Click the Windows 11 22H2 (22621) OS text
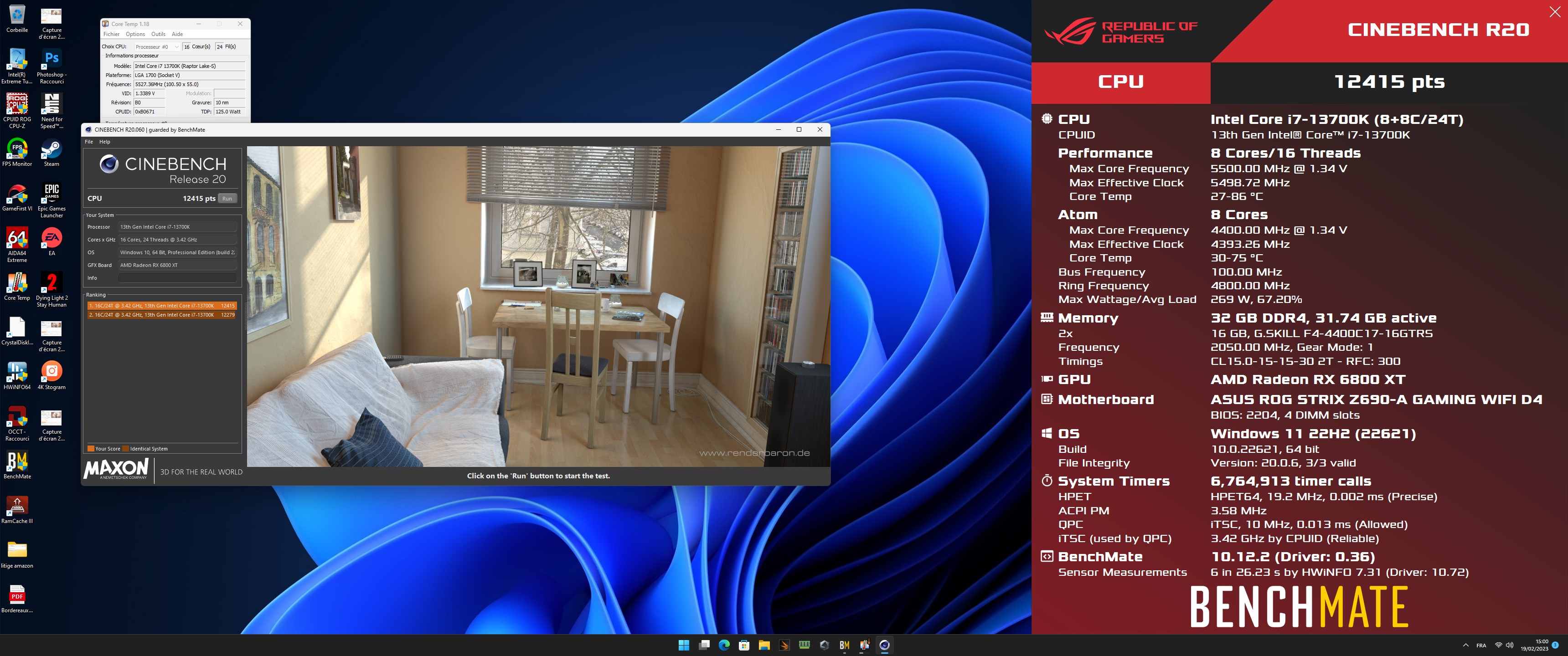 1313,434
